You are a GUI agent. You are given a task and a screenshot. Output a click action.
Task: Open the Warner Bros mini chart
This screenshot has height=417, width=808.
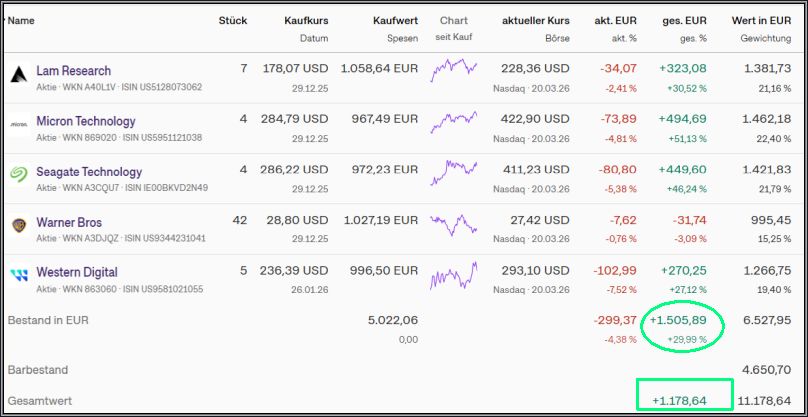(454, 222)
